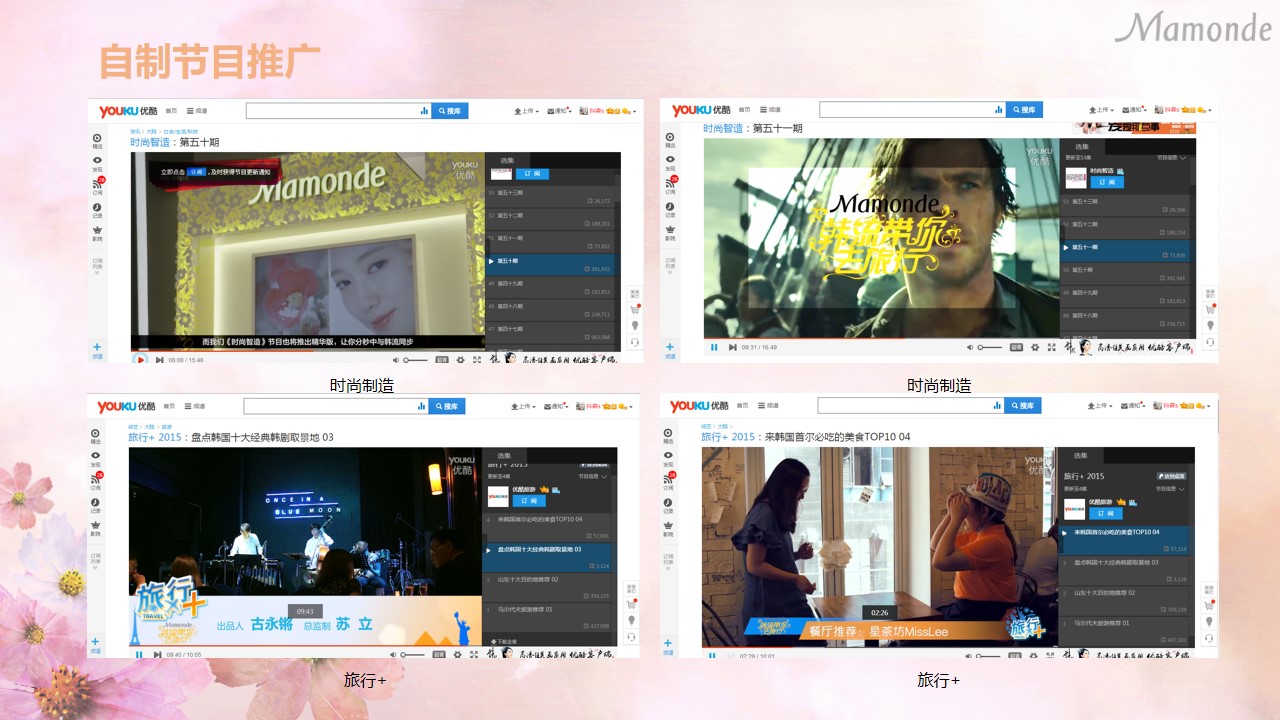1280x720 pixels.
Task: Open 通知 dropdown in 第五十期 window
Action: tap(560, 111)
